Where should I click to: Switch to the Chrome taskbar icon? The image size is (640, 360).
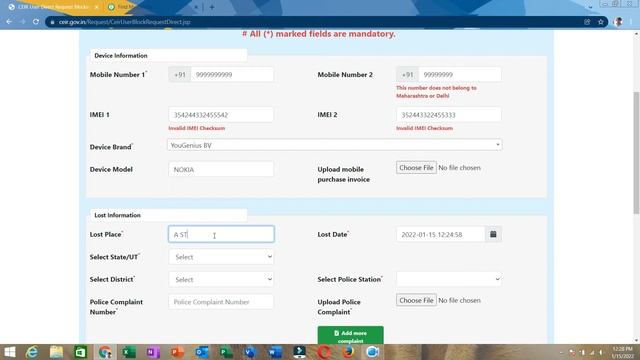[x=105, y=352]
